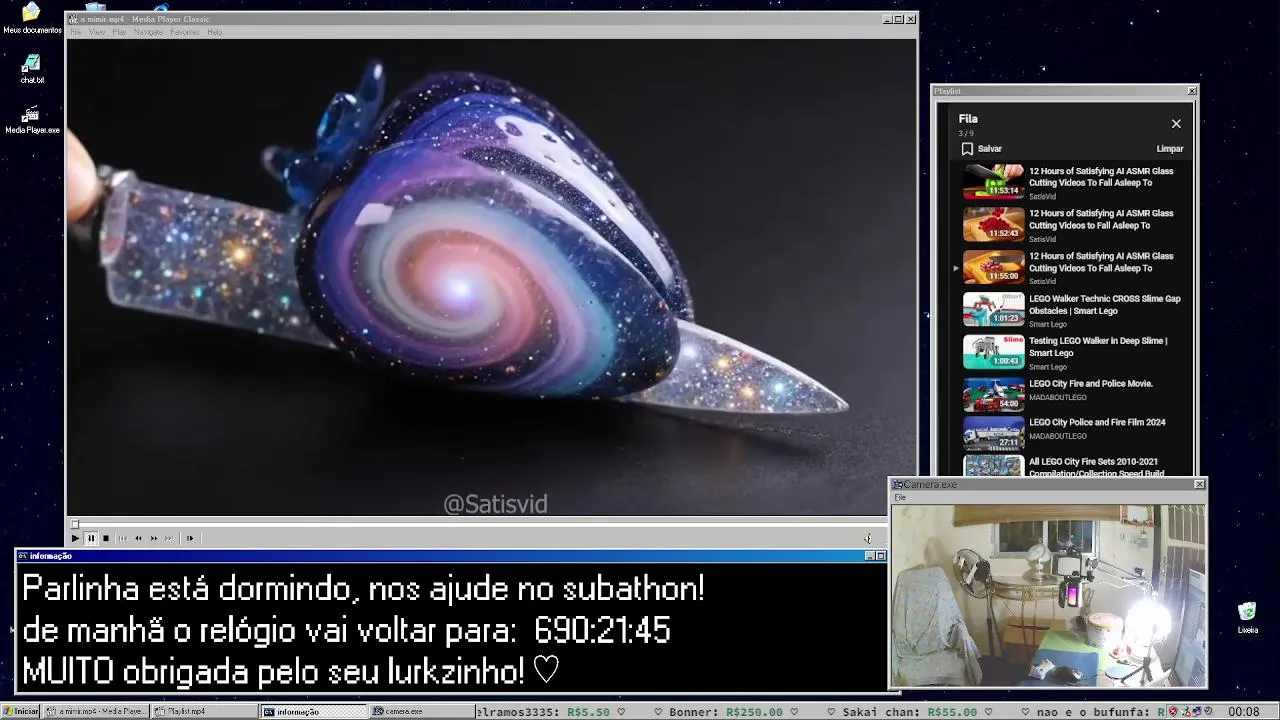Open the File menu in Camera.exe window
1280x720 pixels.
(900, 497)
